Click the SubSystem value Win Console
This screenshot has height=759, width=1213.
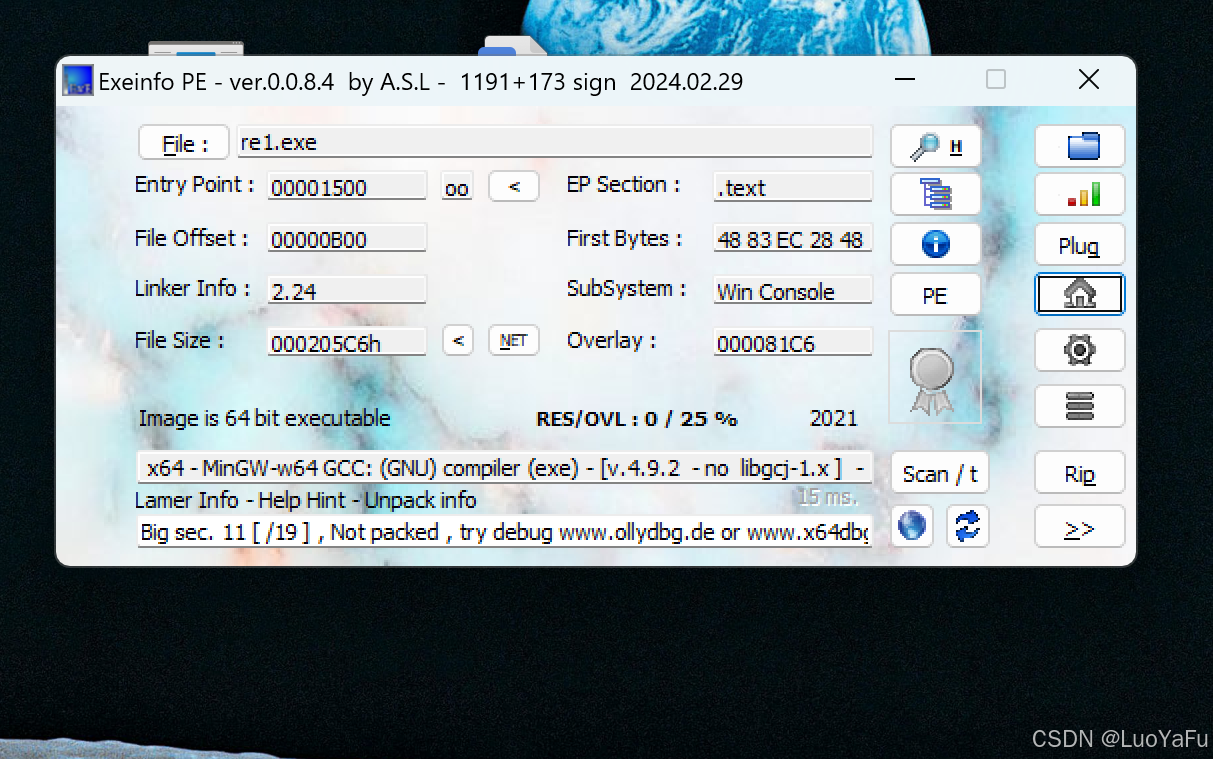coord(792,291)
